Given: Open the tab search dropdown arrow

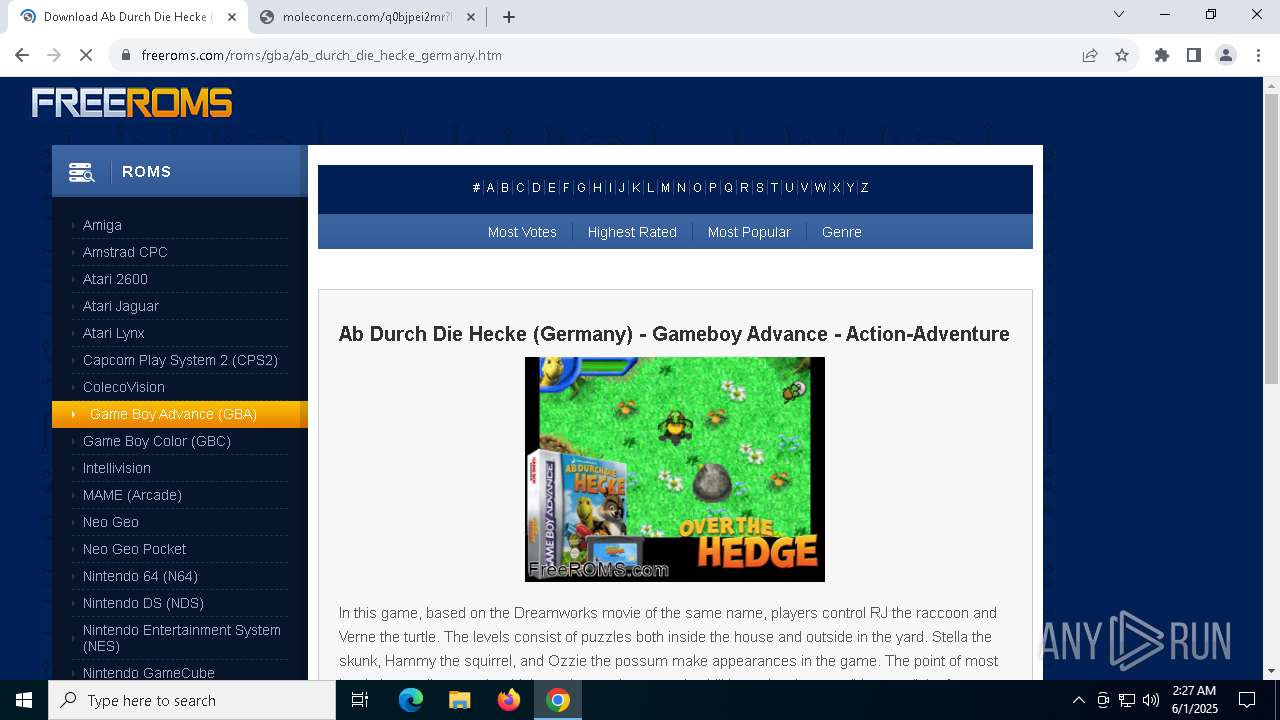Looking at the screenshot, I should (1119, 14).
